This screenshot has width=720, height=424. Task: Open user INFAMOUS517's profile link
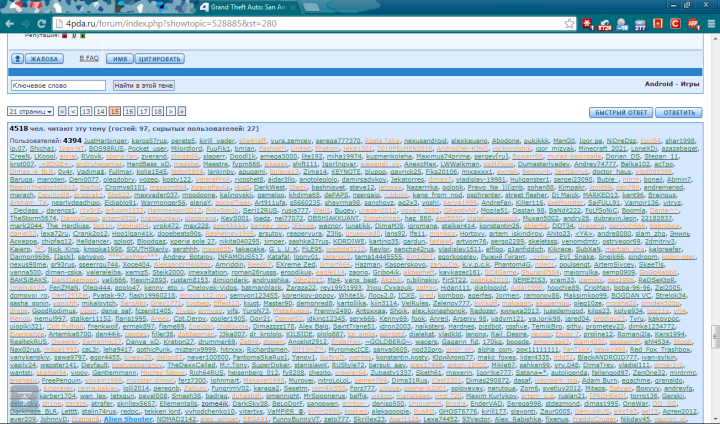[240, 257]
